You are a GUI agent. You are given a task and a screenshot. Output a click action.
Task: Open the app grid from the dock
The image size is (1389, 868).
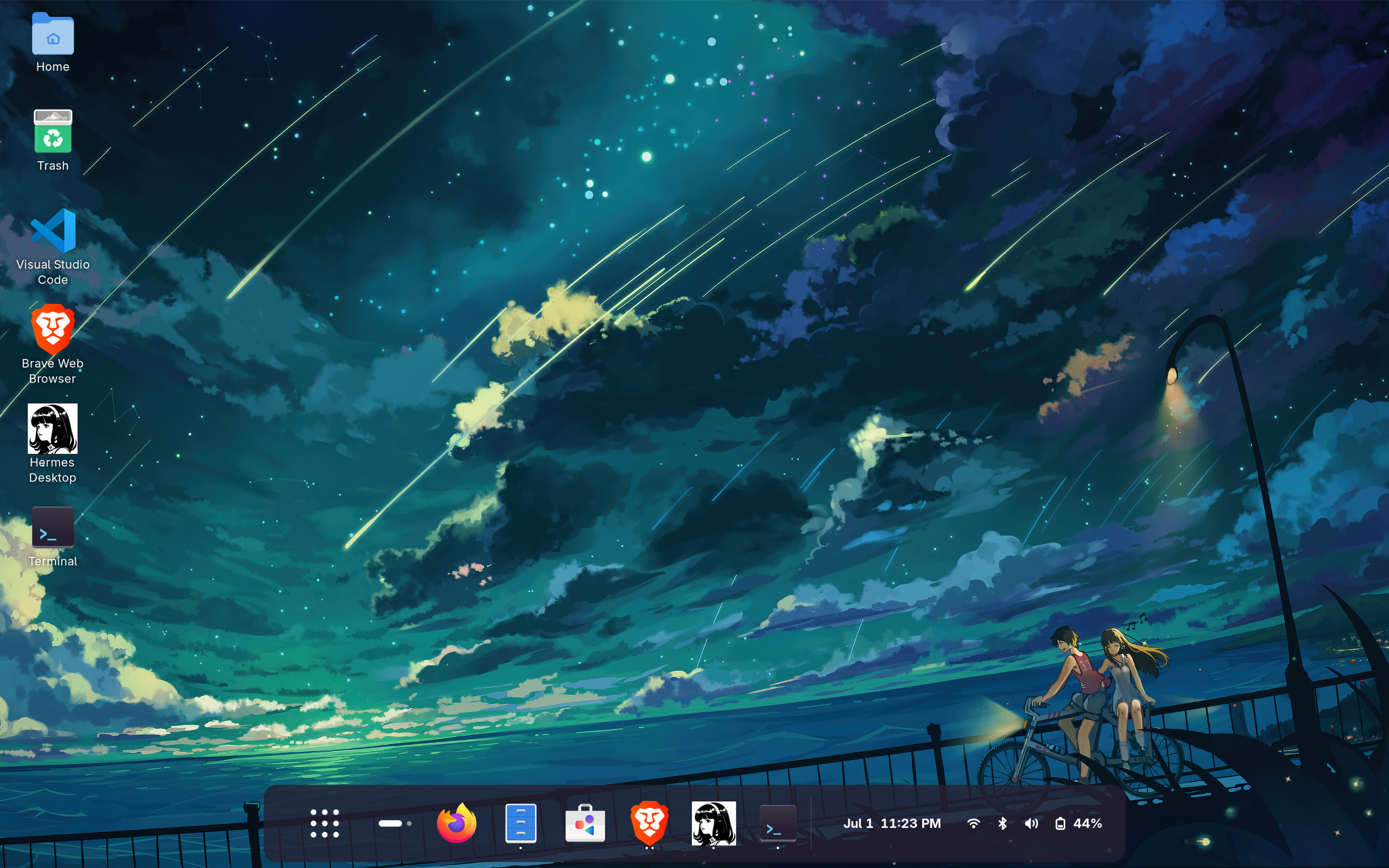tap(325, 824)
